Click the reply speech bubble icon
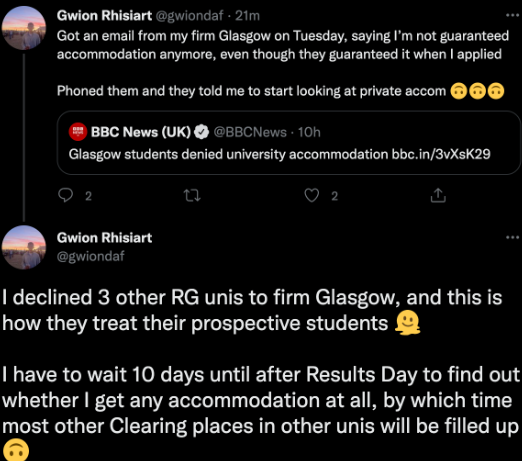The image size is (522, 461). pos(65,195)
